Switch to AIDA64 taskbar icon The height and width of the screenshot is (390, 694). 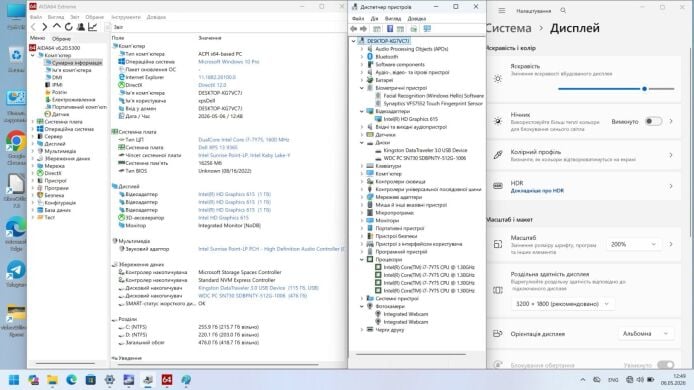point(167,380)
